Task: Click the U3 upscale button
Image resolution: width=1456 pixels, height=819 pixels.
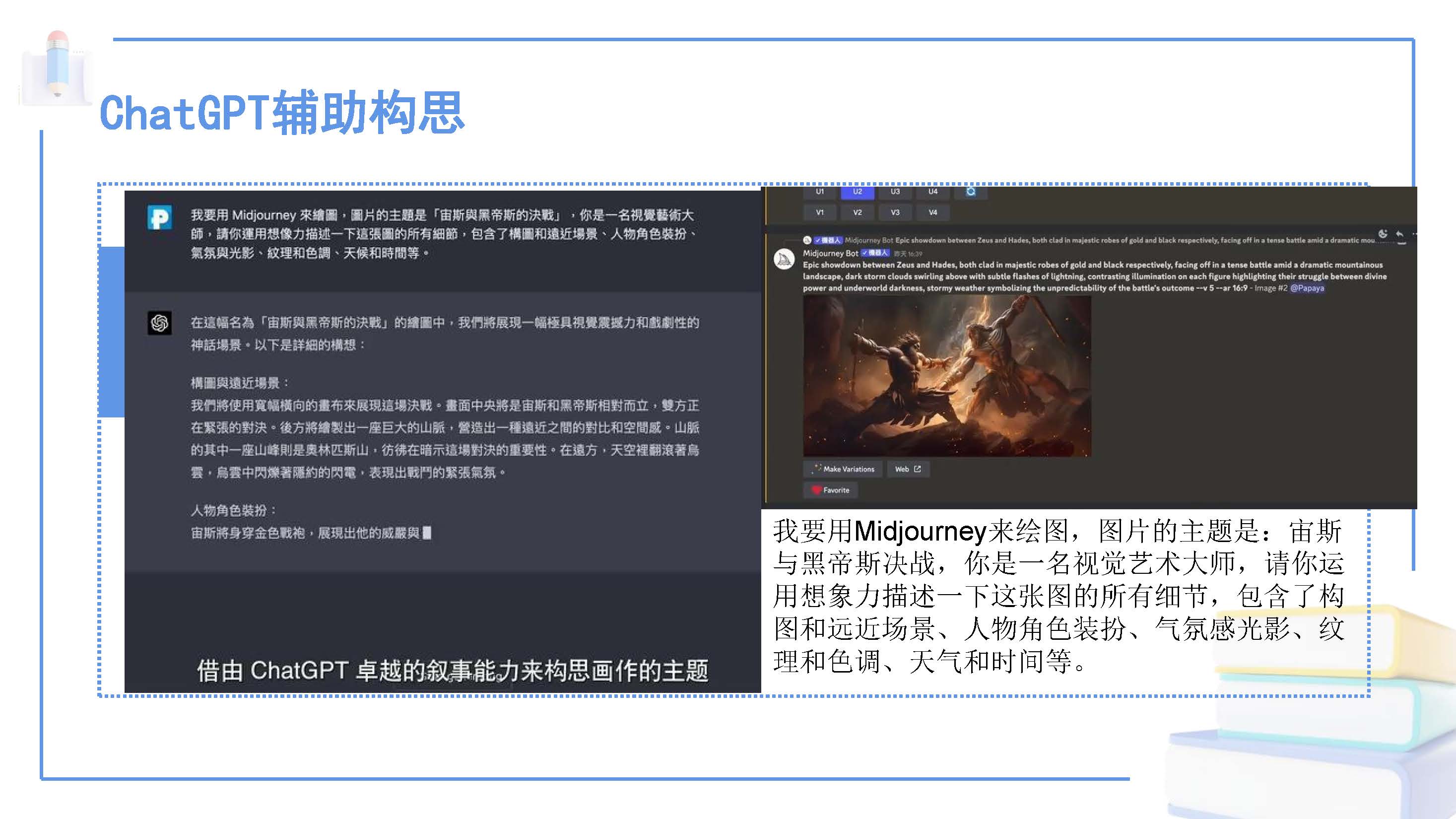Action: 895,192
